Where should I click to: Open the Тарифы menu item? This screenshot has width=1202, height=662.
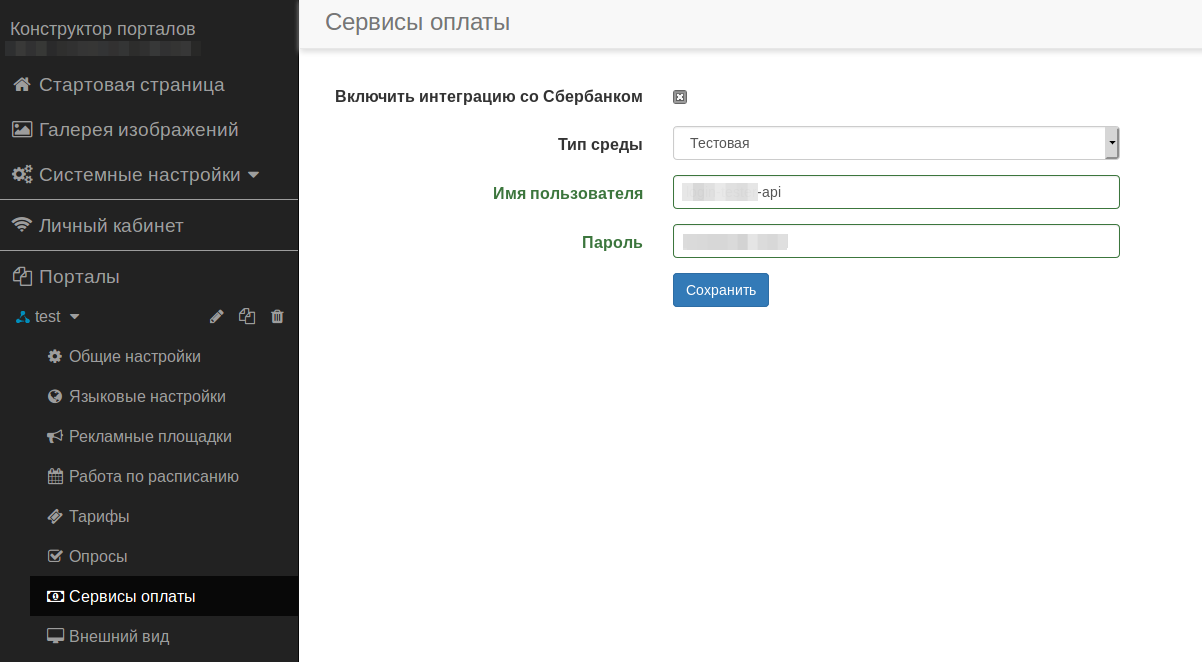tap(99, 517)
